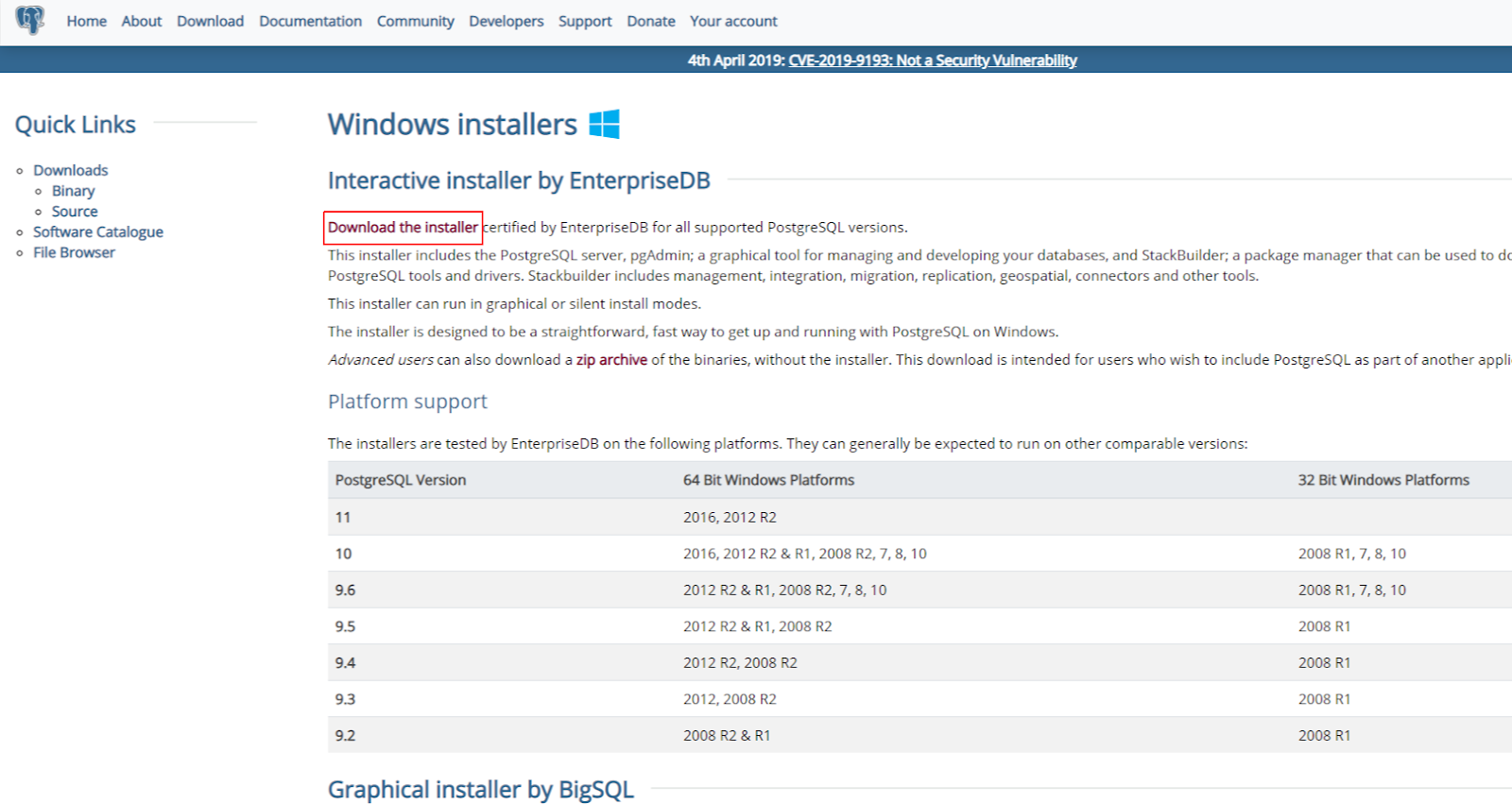Click the Windows logo beside the heading
The image size is (1512, 804).
604,124
